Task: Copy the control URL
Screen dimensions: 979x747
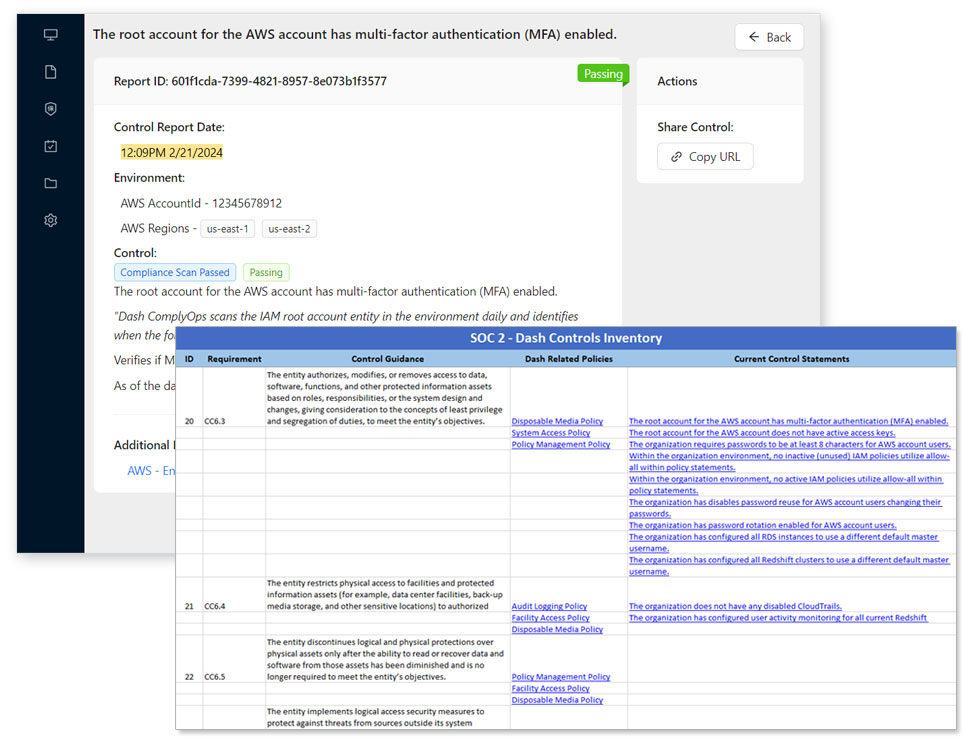Action: click(x=705, y=157)
